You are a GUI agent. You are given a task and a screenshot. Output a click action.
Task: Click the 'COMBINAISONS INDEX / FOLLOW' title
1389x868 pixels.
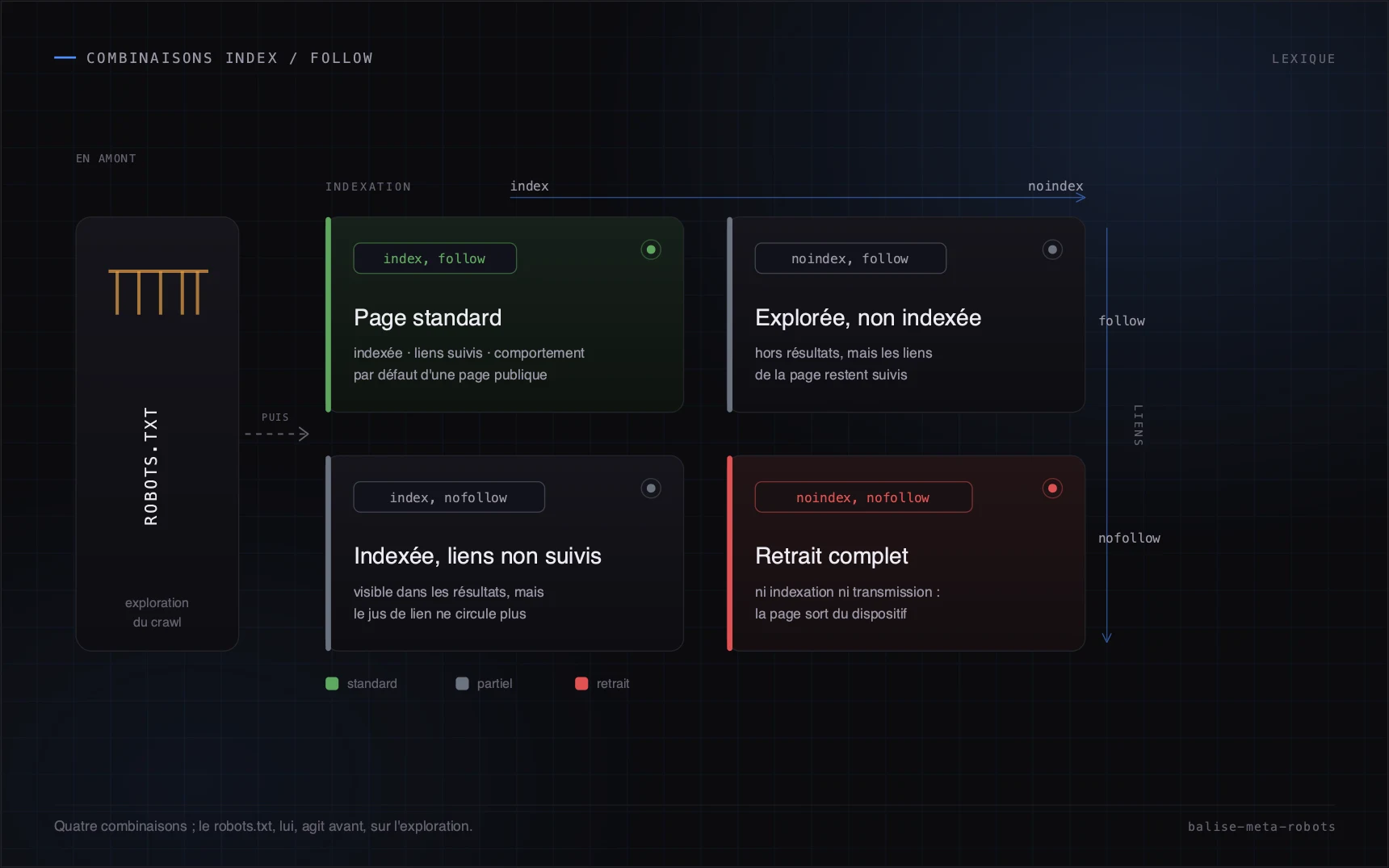230,58
